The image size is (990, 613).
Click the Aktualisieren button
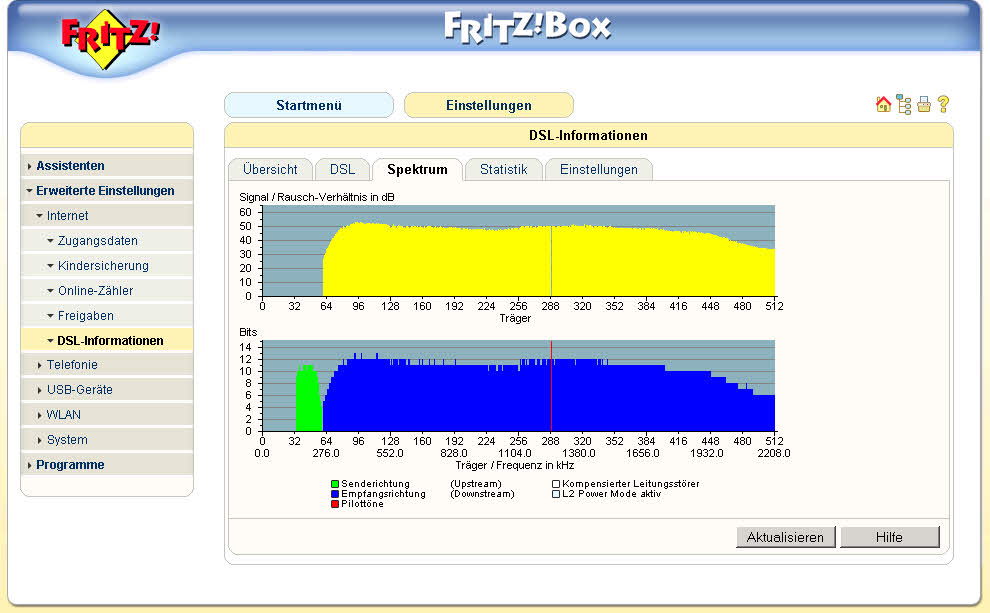tap(785, 537)
